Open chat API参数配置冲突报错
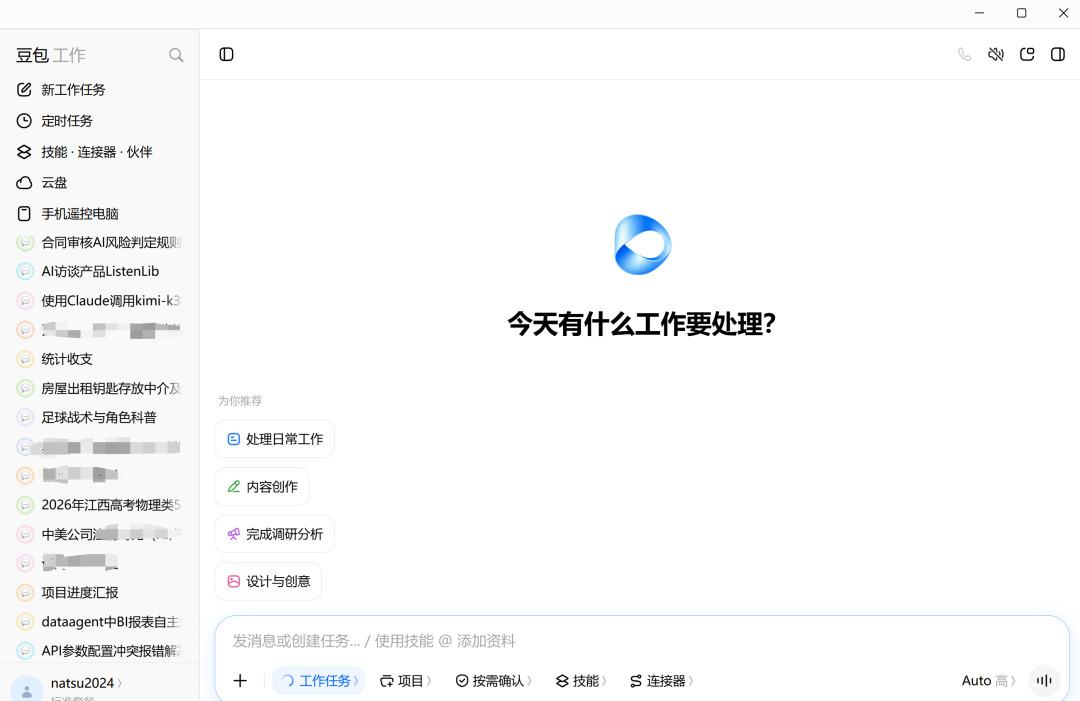 (x=100, y=651)
